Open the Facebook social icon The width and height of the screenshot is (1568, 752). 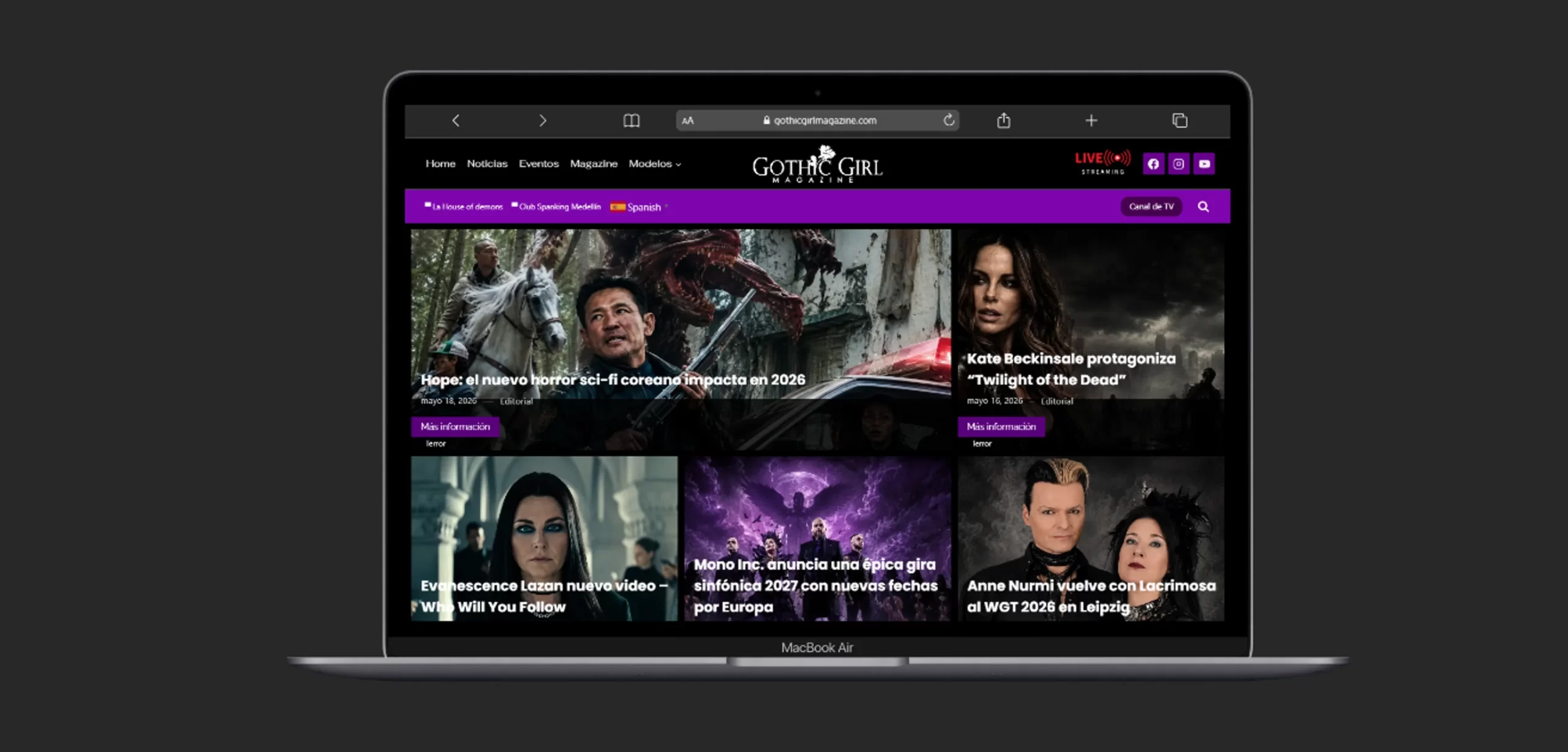pyautogui.click(x=1153, y=164)
